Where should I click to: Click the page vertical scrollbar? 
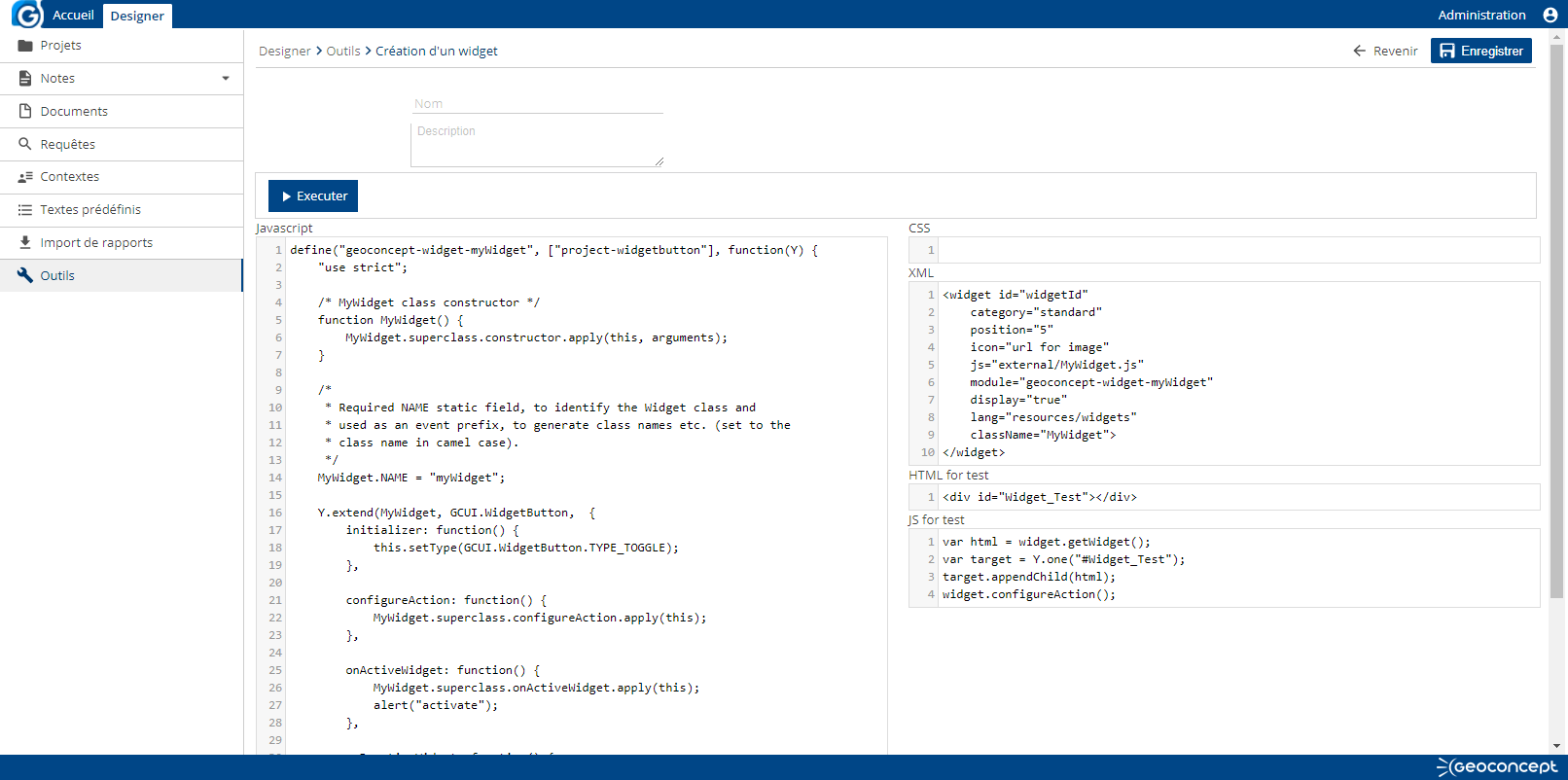[1556, 321]
